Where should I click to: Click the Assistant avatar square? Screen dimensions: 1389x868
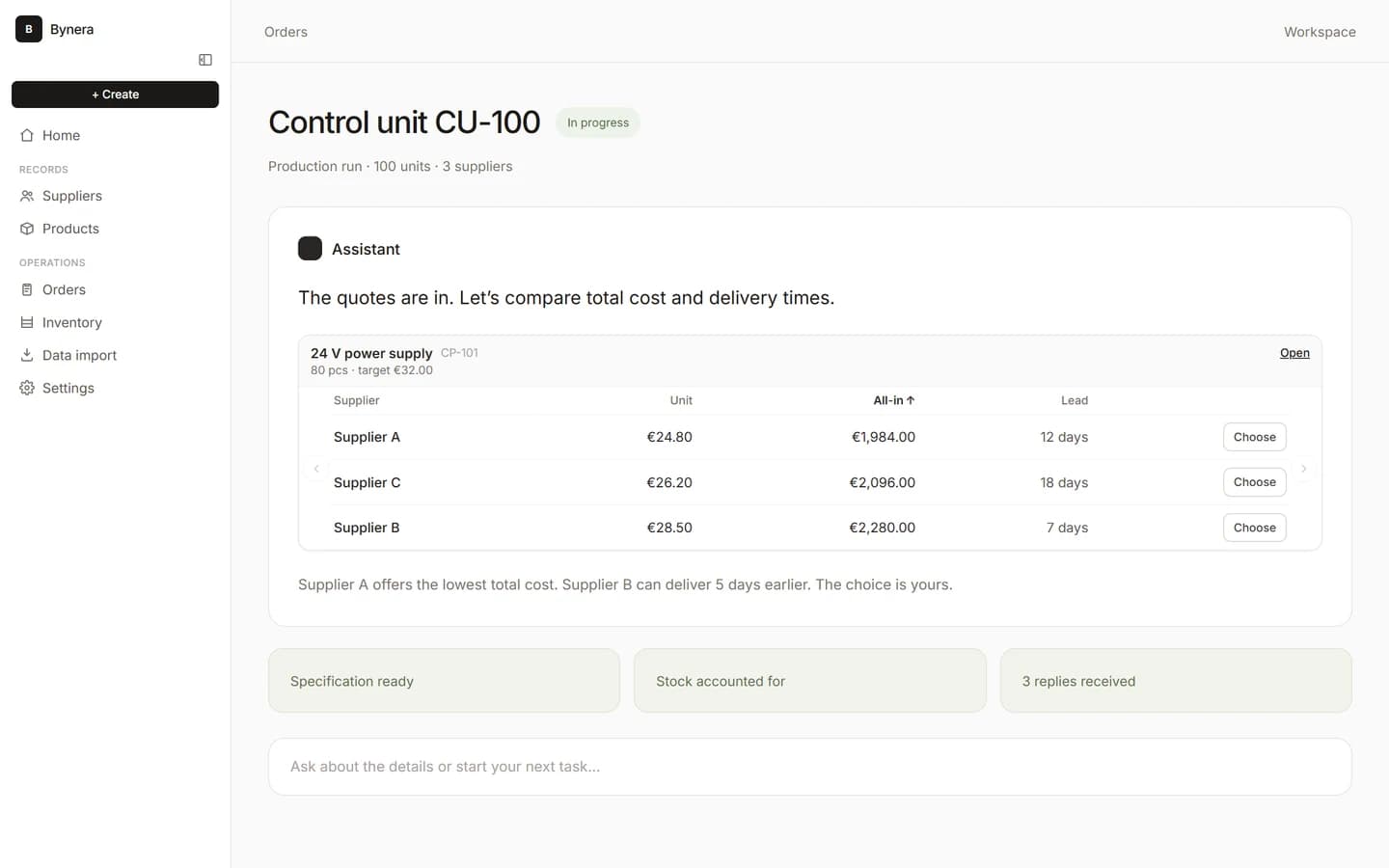click(x=310, y=249)
